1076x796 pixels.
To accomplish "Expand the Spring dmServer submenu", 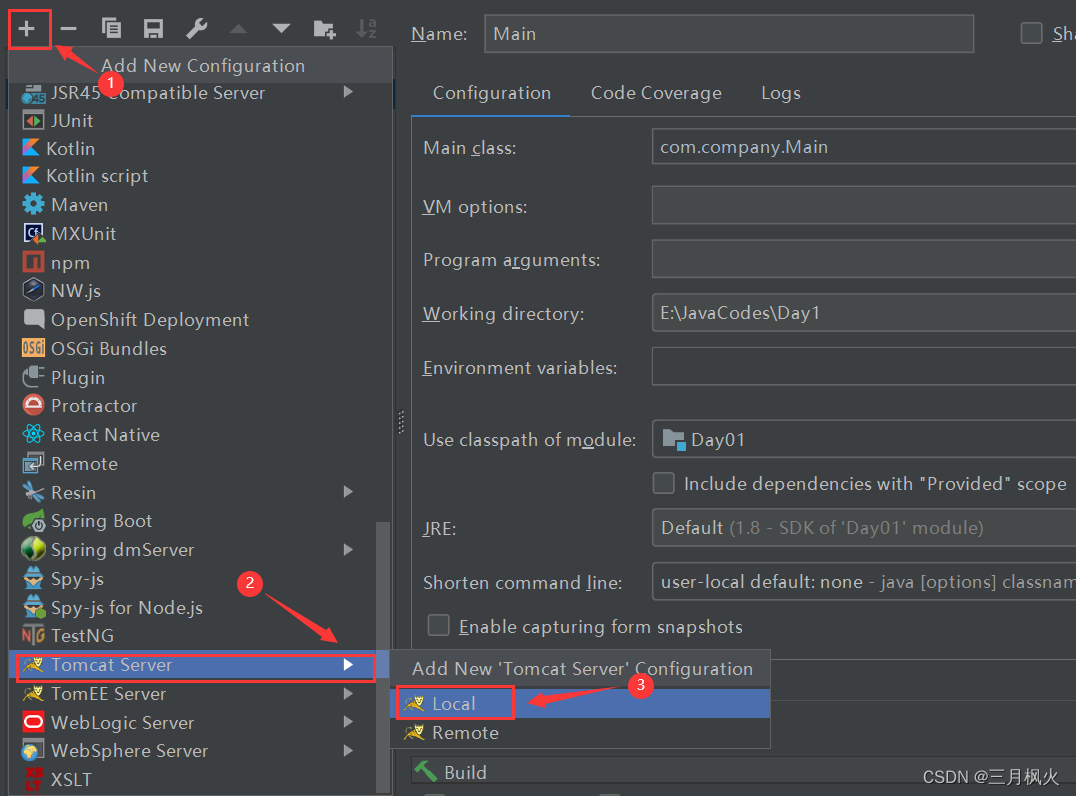I will click(x=348, y=550).
